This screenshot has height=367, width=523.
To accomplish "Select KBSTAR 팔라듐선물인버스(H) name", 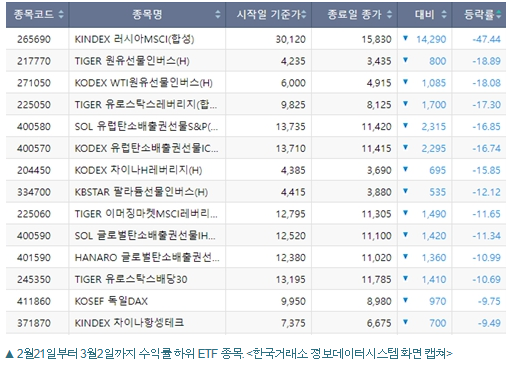I will tap(141, 192).
